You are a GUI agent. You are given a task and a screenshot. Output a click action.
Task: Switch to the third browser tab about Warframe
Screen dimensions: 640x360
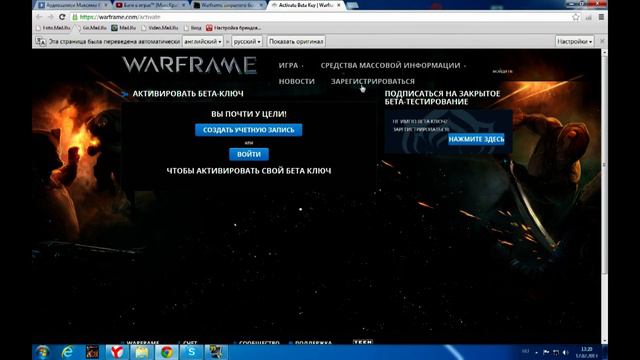[x=229, y=5]
